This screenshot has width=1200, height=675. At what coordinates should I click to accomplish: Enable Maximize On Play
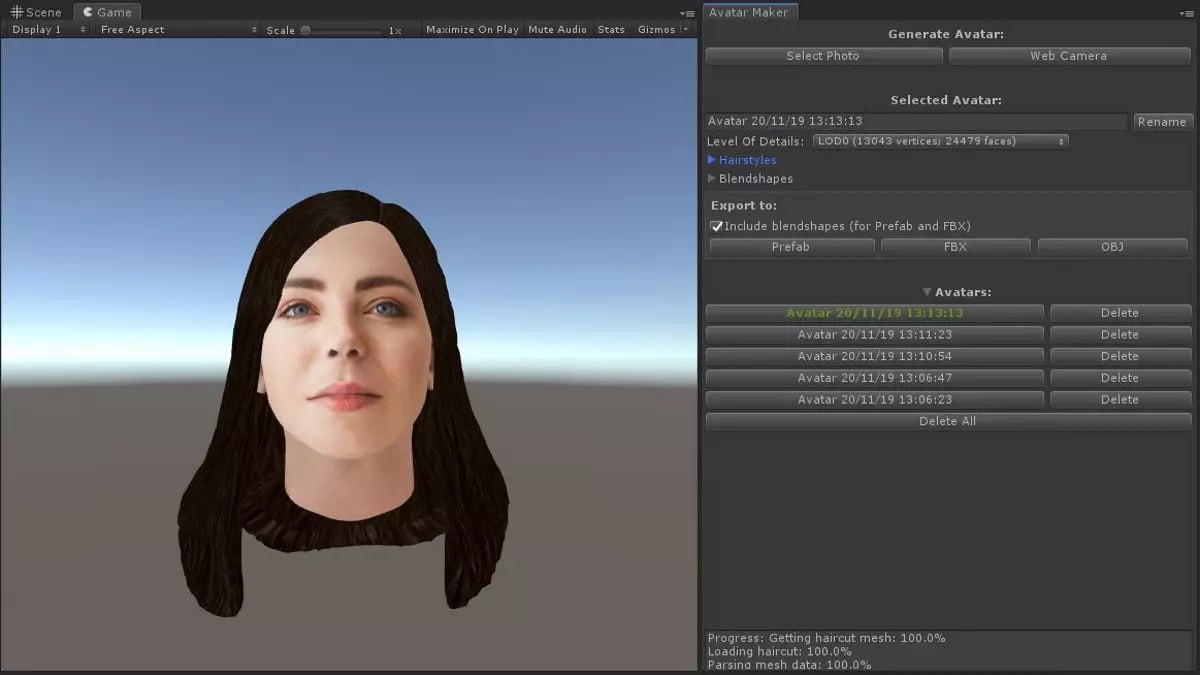(x=472, y=29)
